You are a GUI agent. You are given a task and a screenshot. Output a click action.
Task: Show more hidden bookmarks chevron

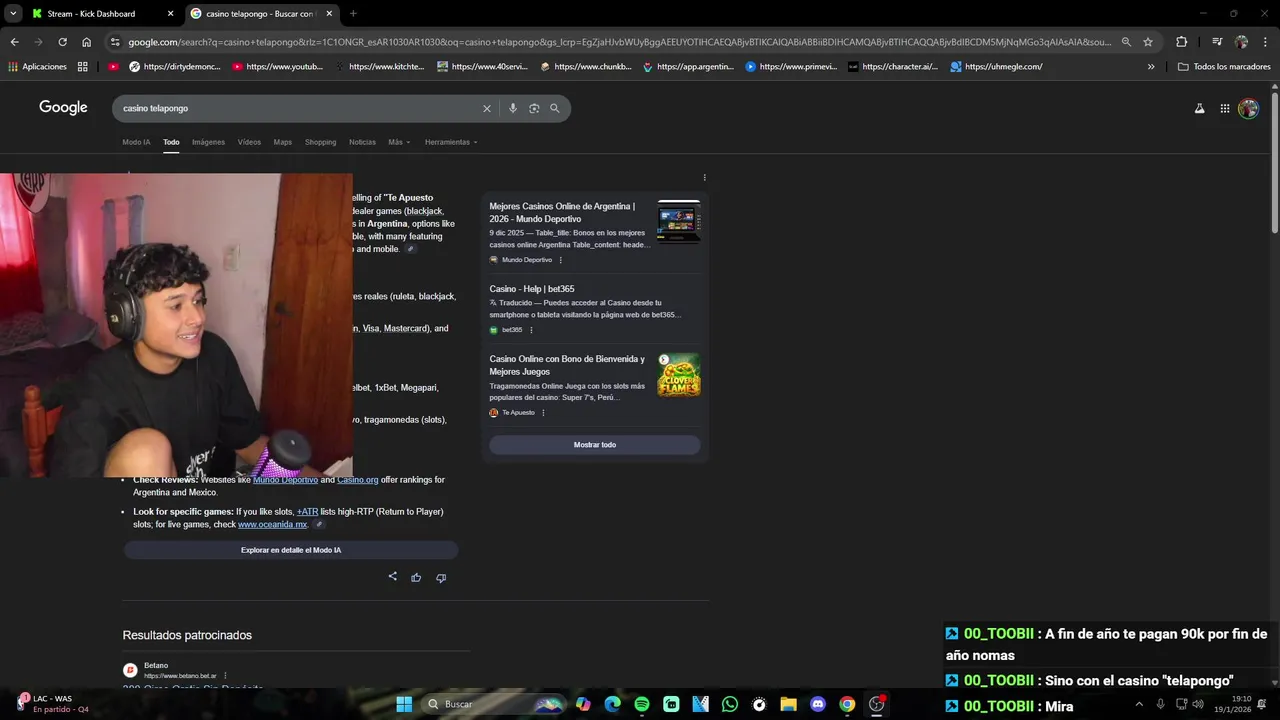[1151, 67]
